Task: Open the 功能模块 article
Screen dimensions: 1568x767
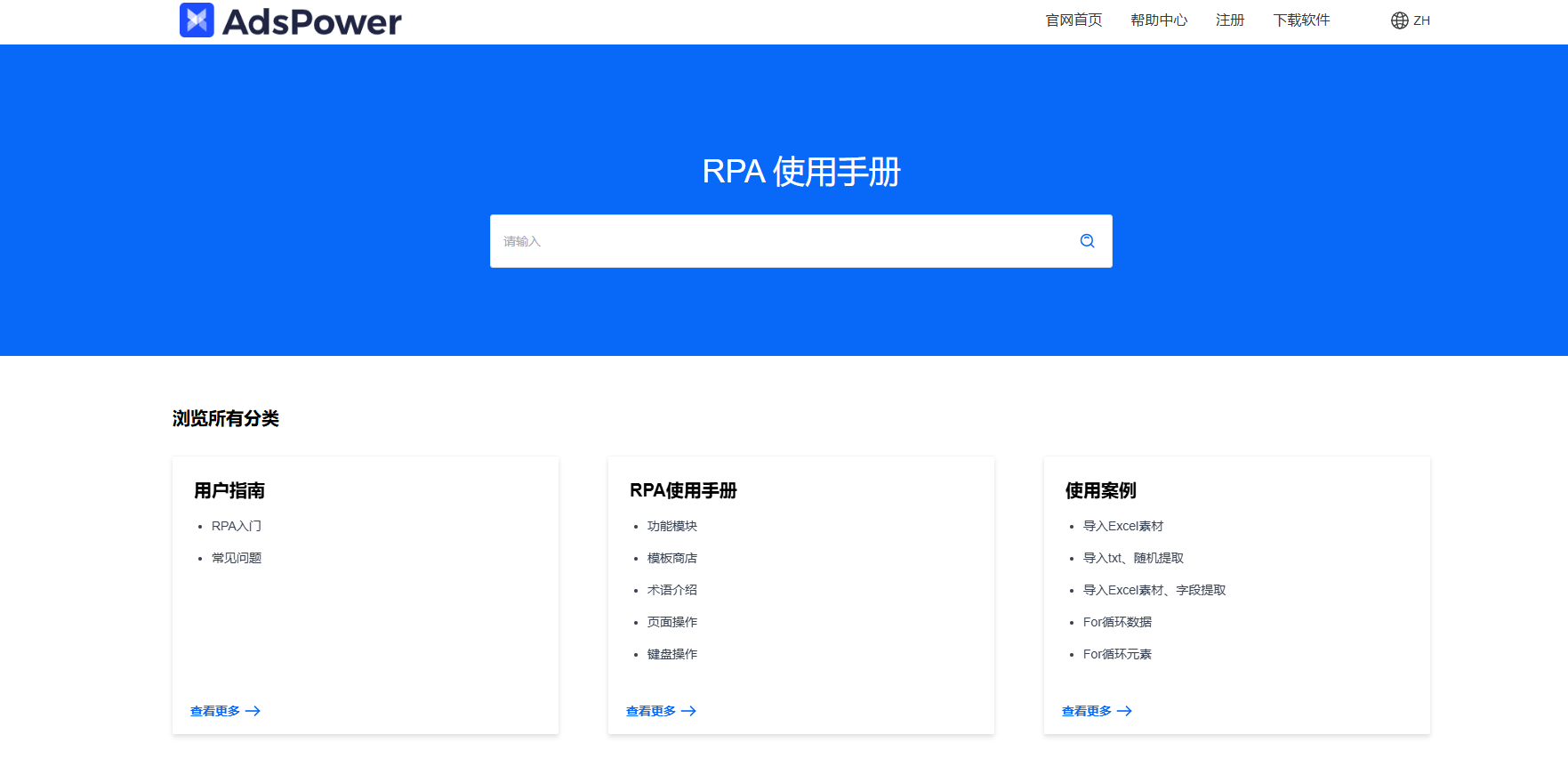Action: point(672,526)
